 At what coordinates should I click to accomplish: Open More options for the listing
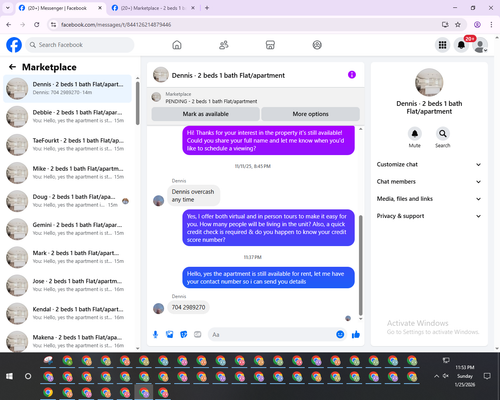point(310,114)
